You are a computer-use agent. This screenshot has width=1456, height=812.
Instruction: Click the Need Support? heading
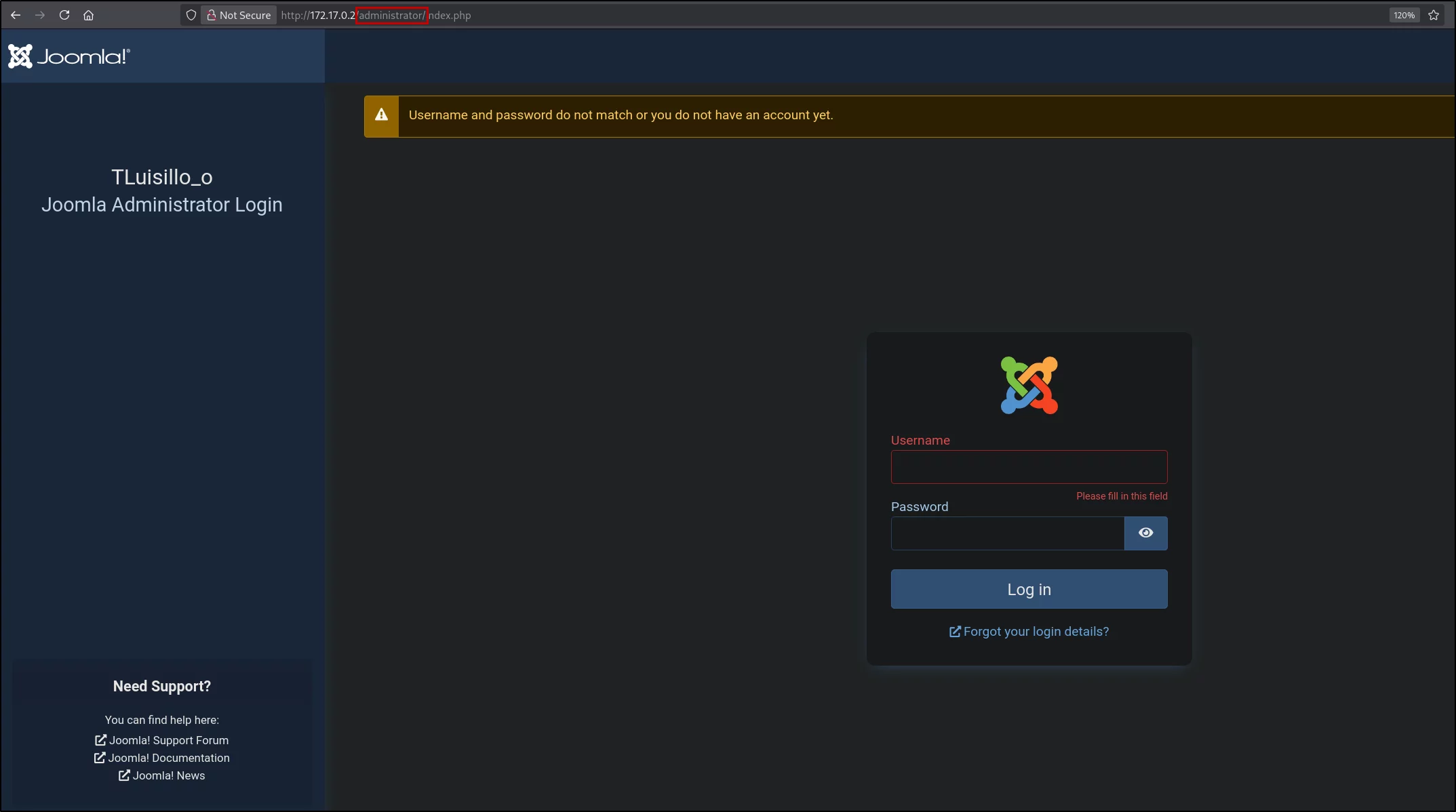tap(162, 687)
